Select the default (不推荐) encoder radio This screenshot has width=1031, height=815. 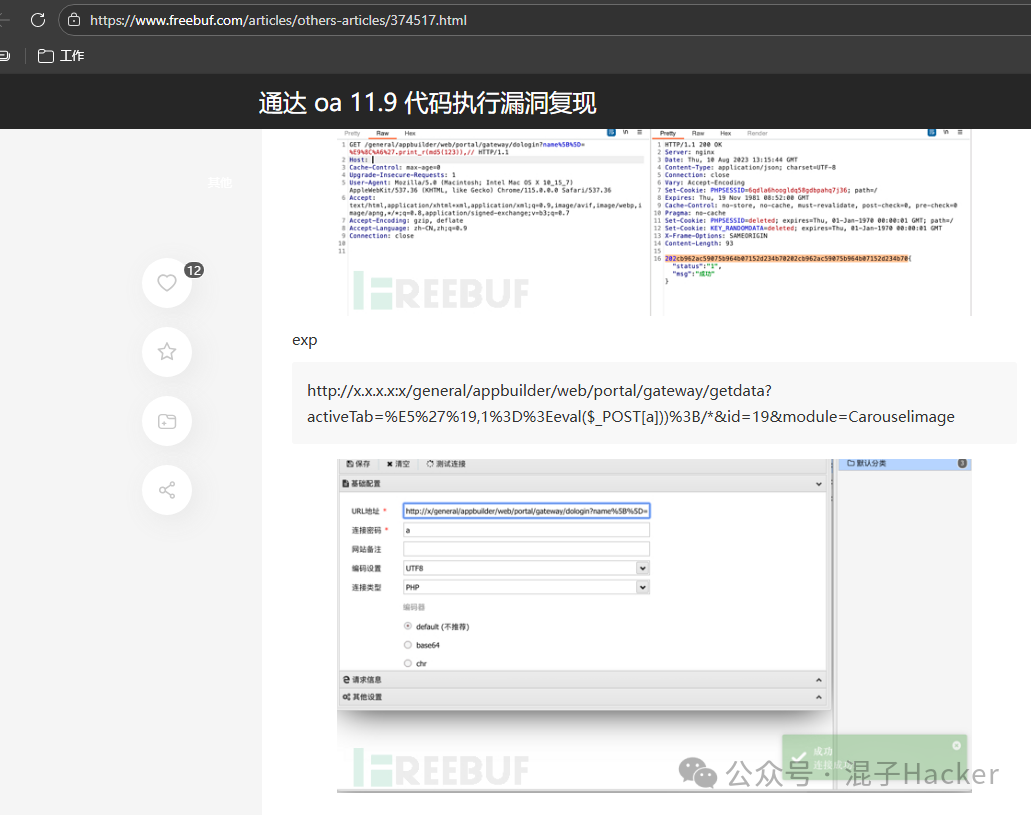pos(408,626)
